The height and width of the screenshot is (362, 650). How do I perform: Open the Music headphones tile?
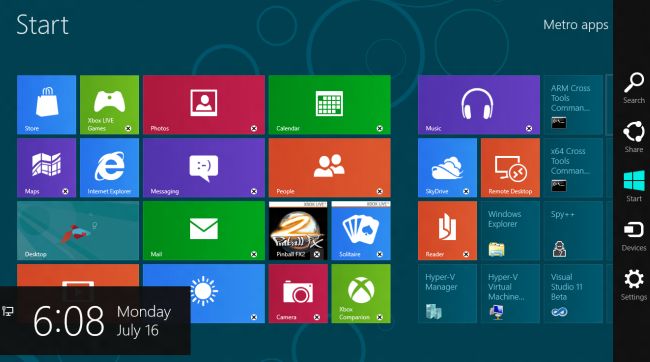[479, 104]
